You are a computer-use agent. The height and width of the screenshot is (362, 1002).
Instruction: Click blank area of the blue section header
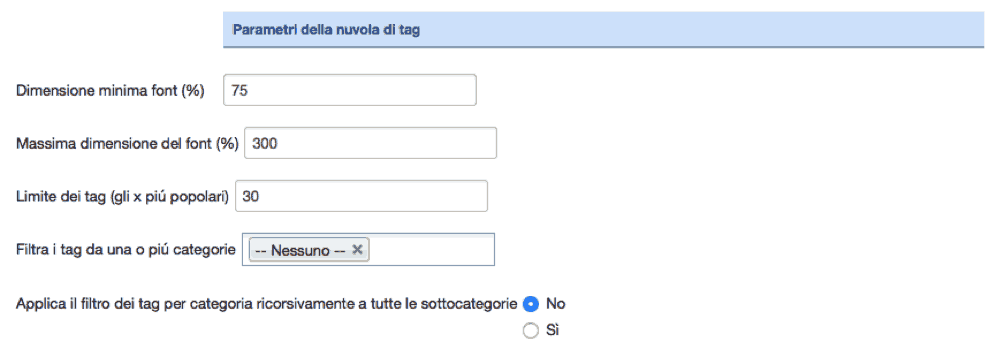click(x=703, y=29)
